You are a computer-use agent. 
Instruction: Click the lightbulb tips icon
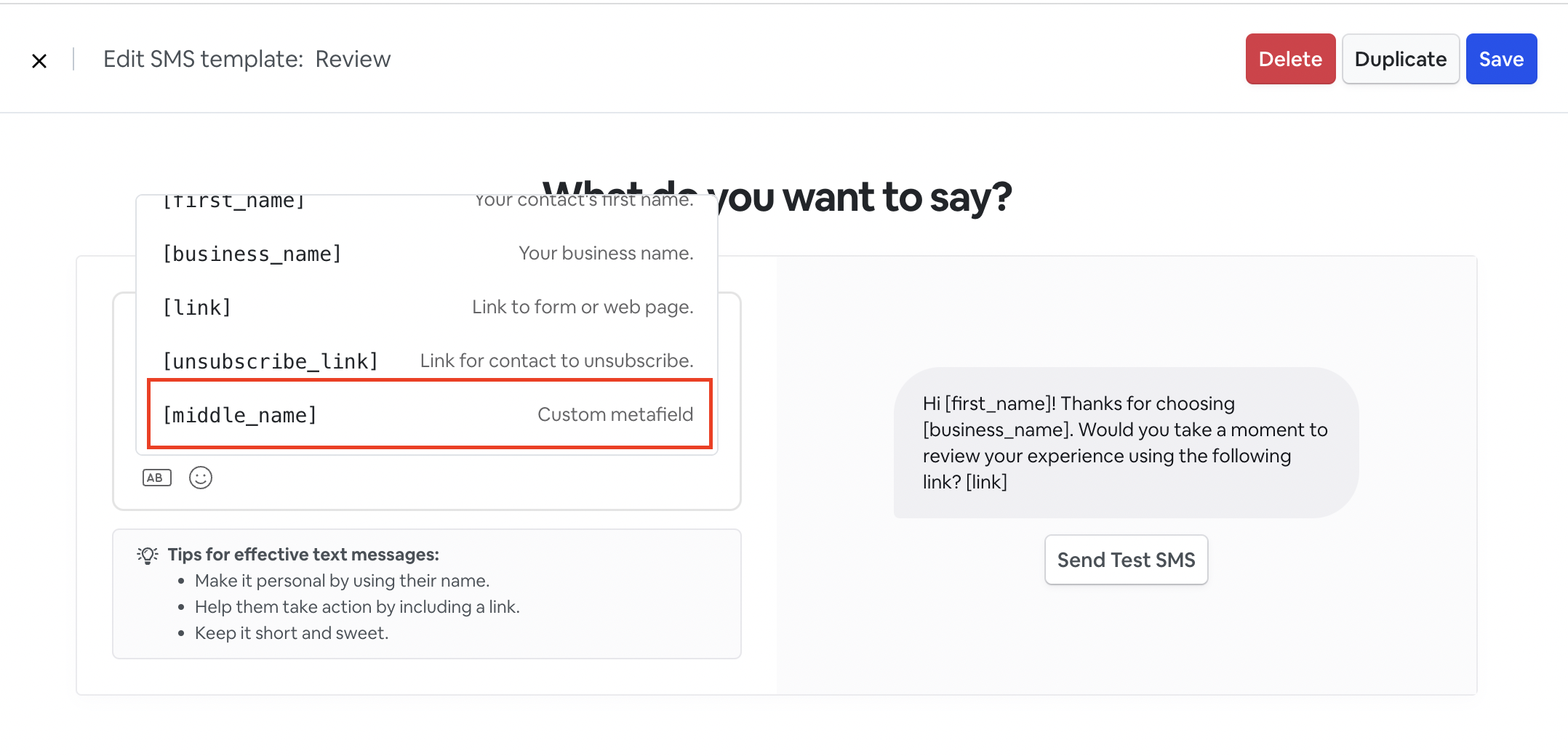coord(148,555)
